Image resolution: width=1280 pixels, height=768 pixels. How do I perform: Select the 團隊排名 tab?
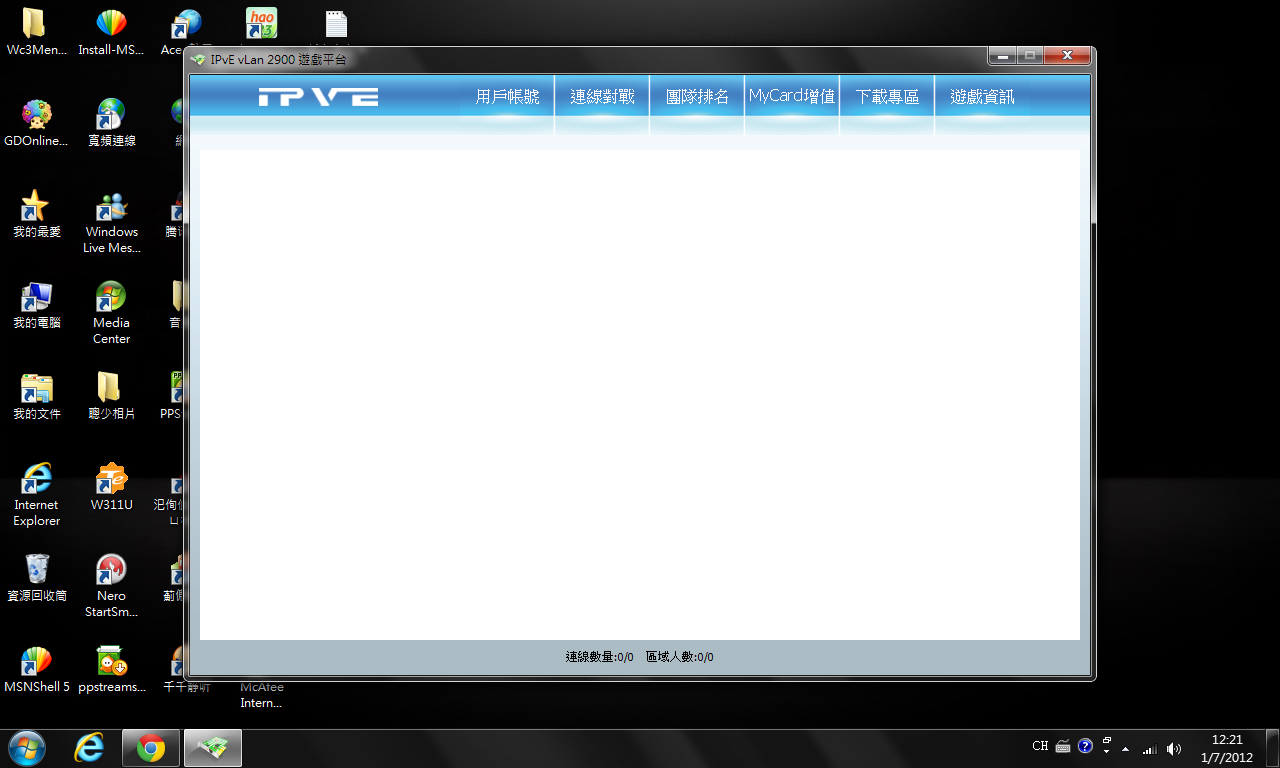coord(697,97)
